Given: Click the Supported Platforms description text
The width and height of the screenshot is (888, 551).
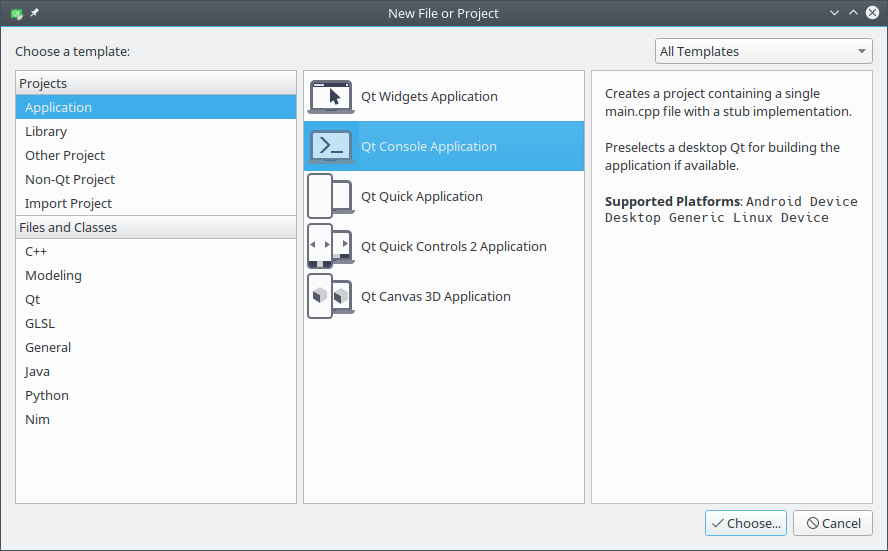Looking at the screenshot, I should (x=731, y=210).
